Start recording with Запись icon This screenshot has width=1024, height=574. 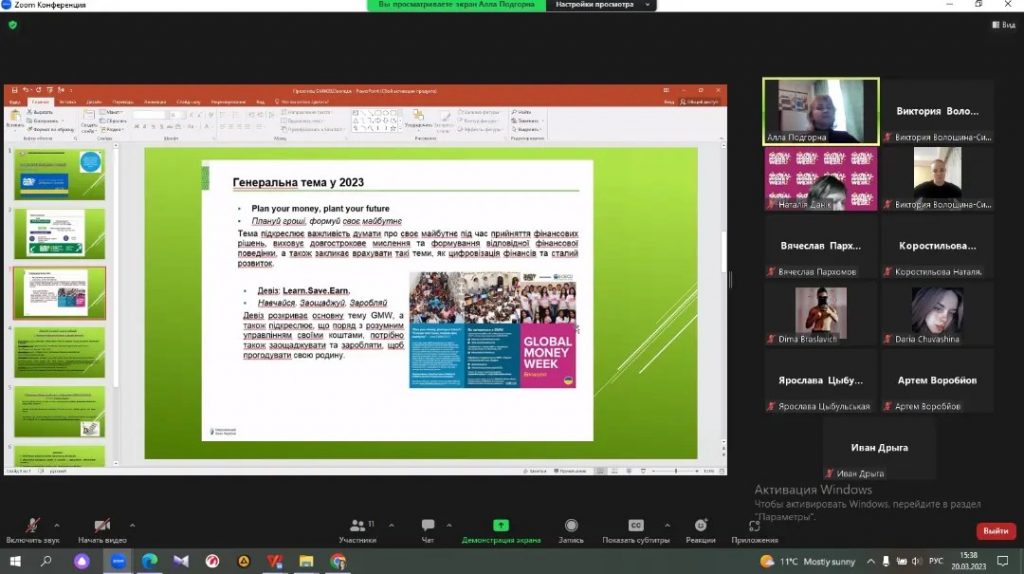point(571,526)
